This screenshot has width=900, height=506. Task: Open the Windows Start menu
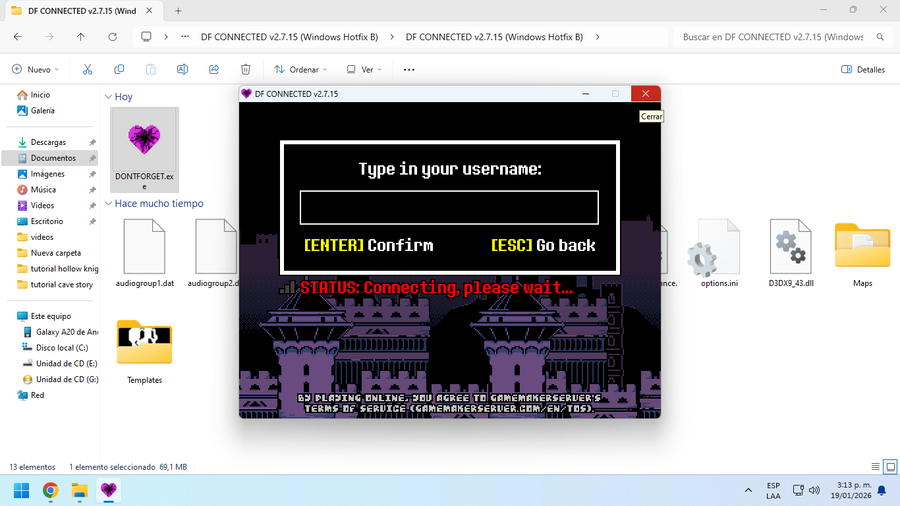21,491
